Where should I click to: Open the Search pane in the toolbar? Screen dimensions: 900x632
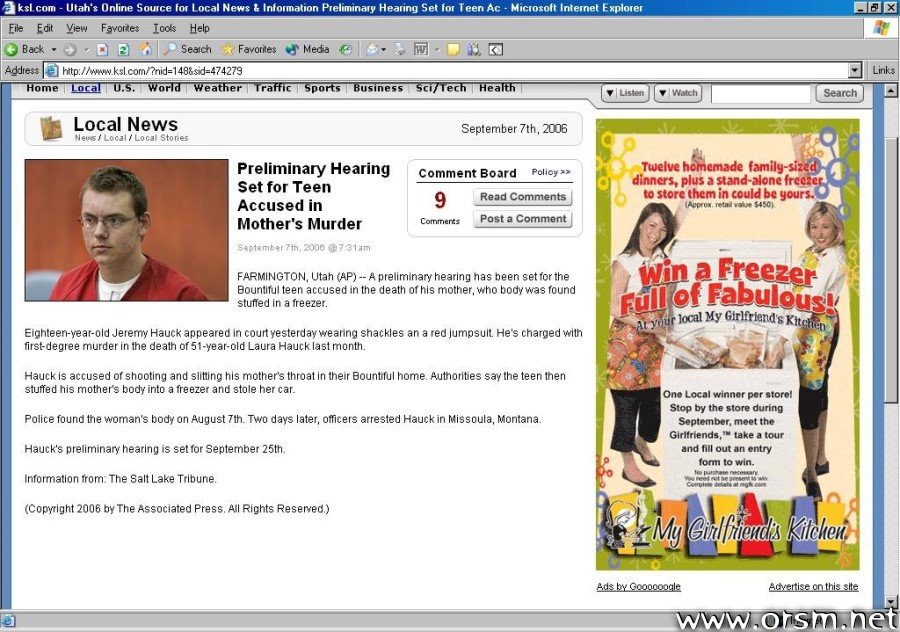(x=188, y=49)
